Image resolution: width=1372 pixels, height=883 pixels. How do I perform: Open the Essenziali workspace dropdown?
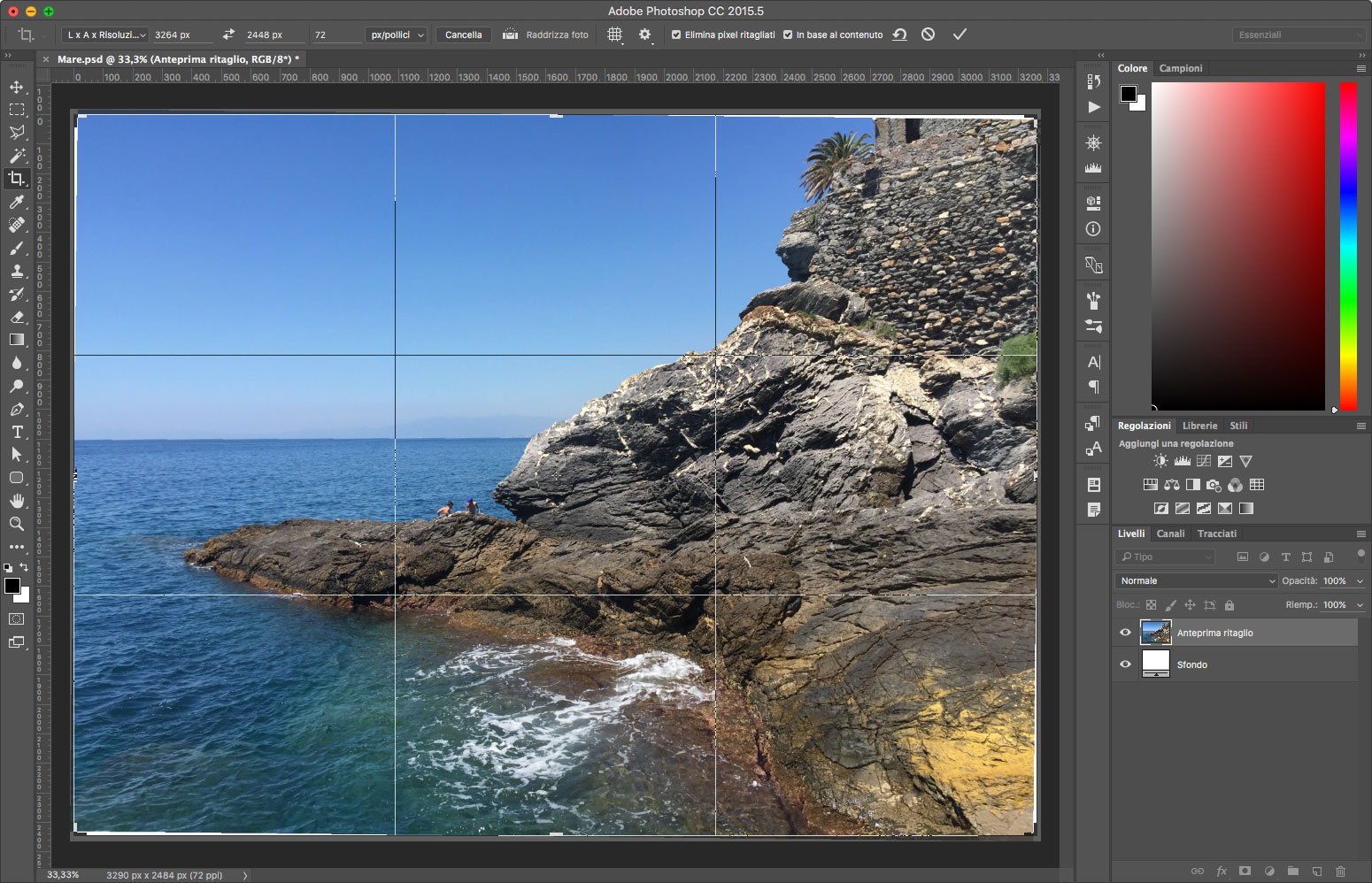point(1299,35)
